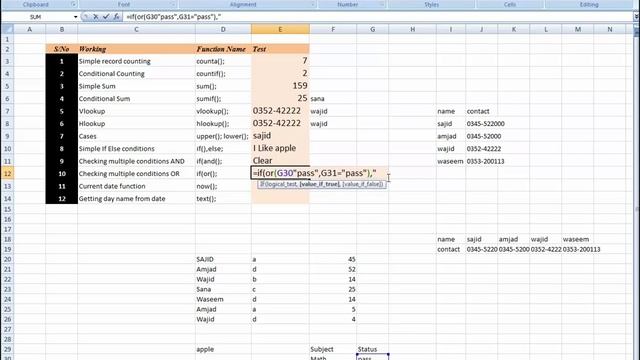Open the Insert Function fx dialog
Screen dimensions: 640x360
[x=116, y=17]
